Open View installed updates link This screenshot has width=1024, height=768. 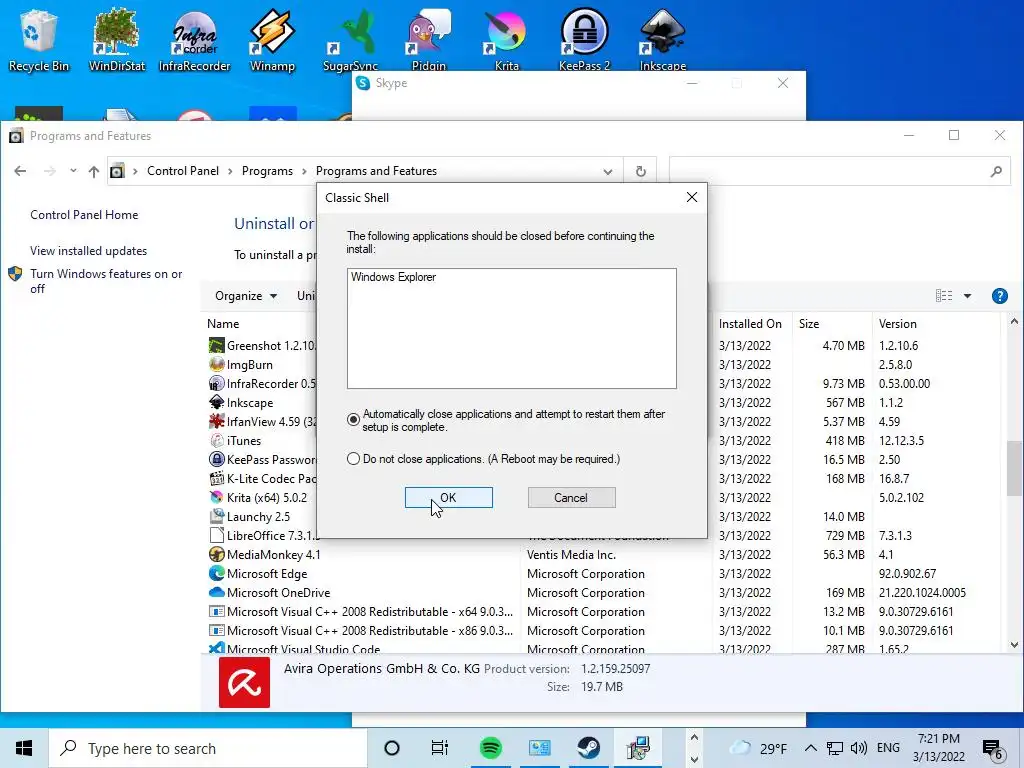[x=88, y=251]
